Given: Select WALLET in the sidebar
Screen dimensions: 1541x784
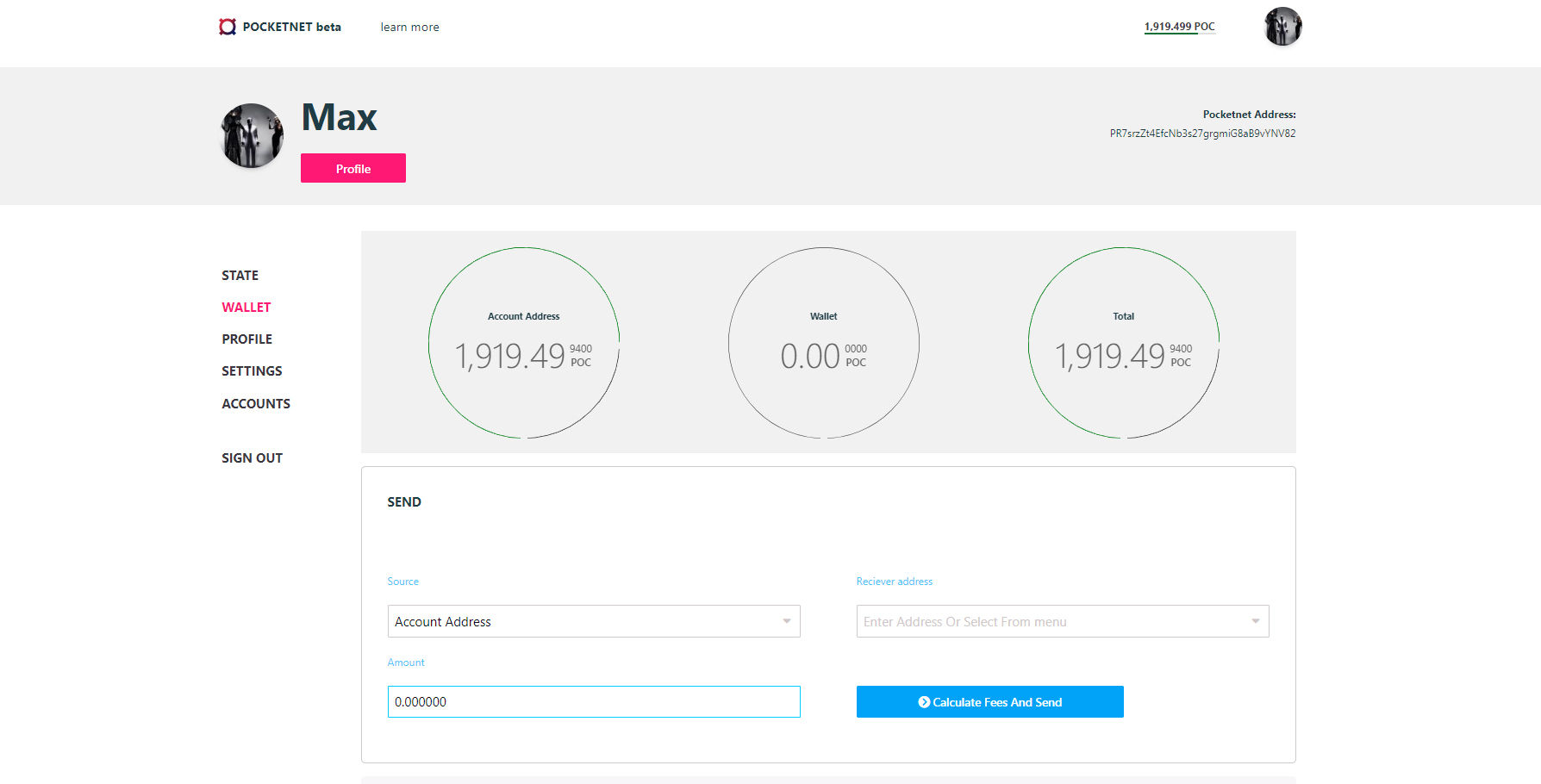Looking at the screenshot, I should click(246, 308).
